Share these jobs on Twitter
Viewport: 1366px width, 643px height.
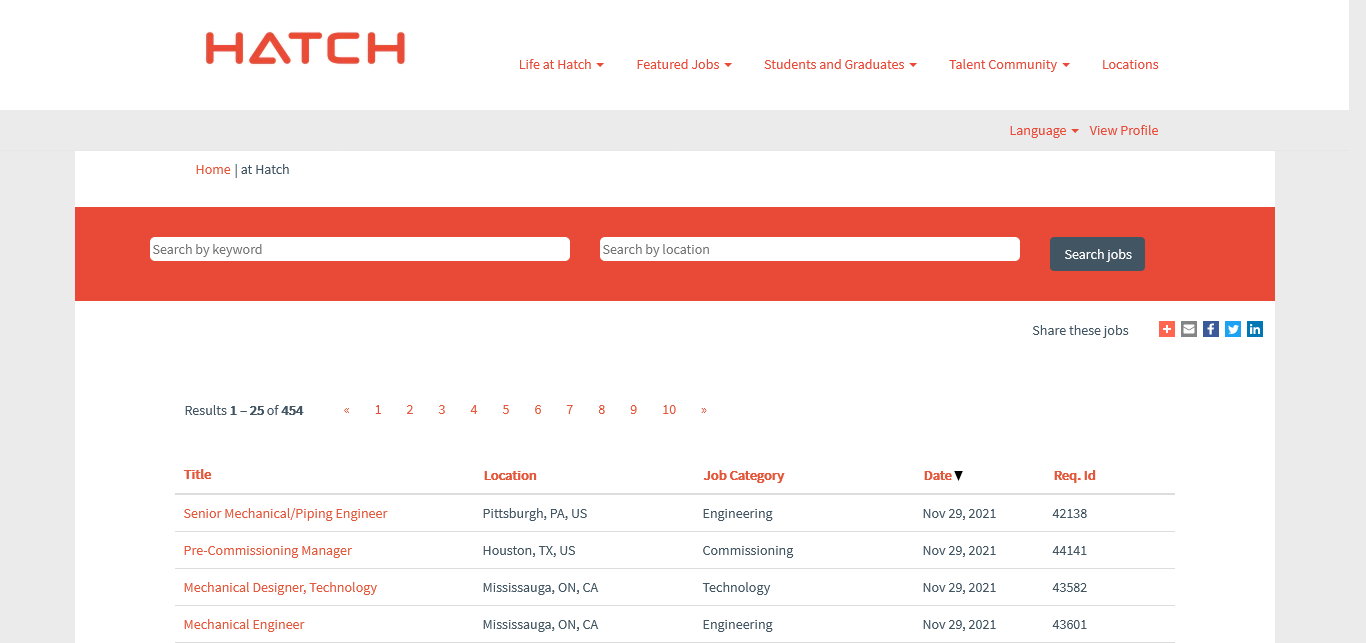(1232, 329)
